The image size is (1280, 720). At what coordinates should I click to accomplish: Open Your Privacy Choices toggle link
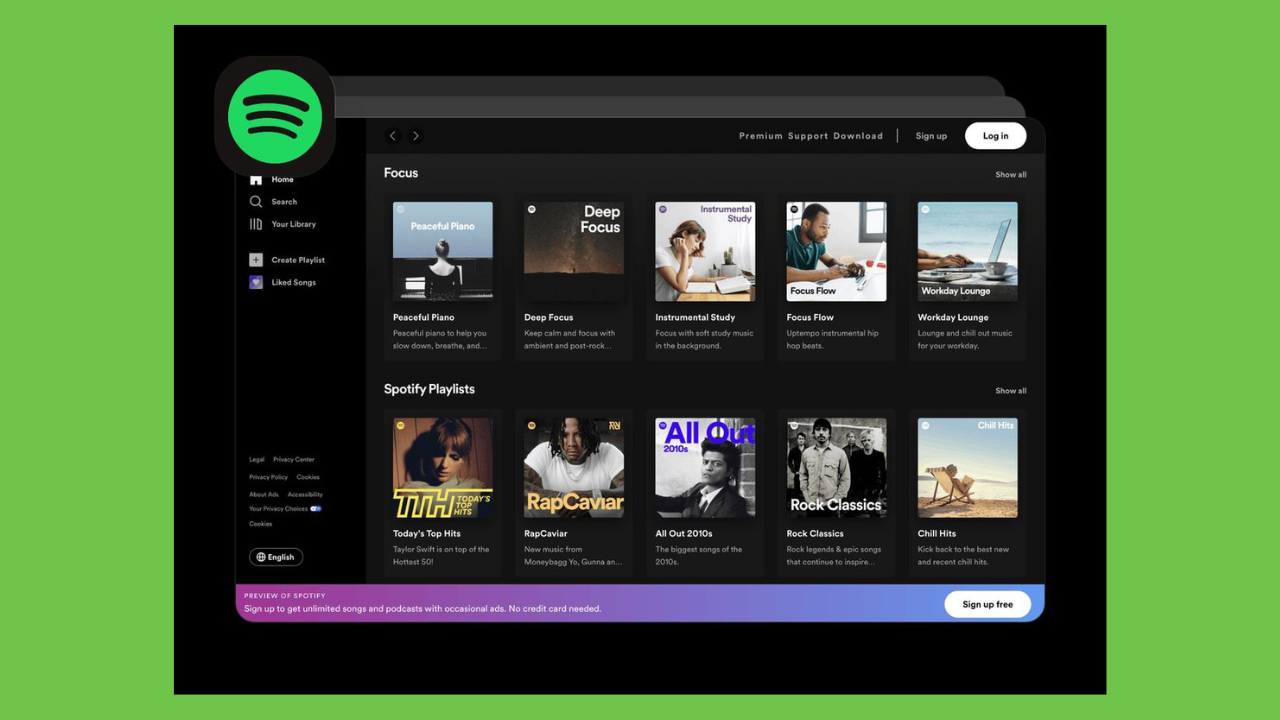point(285,509)
